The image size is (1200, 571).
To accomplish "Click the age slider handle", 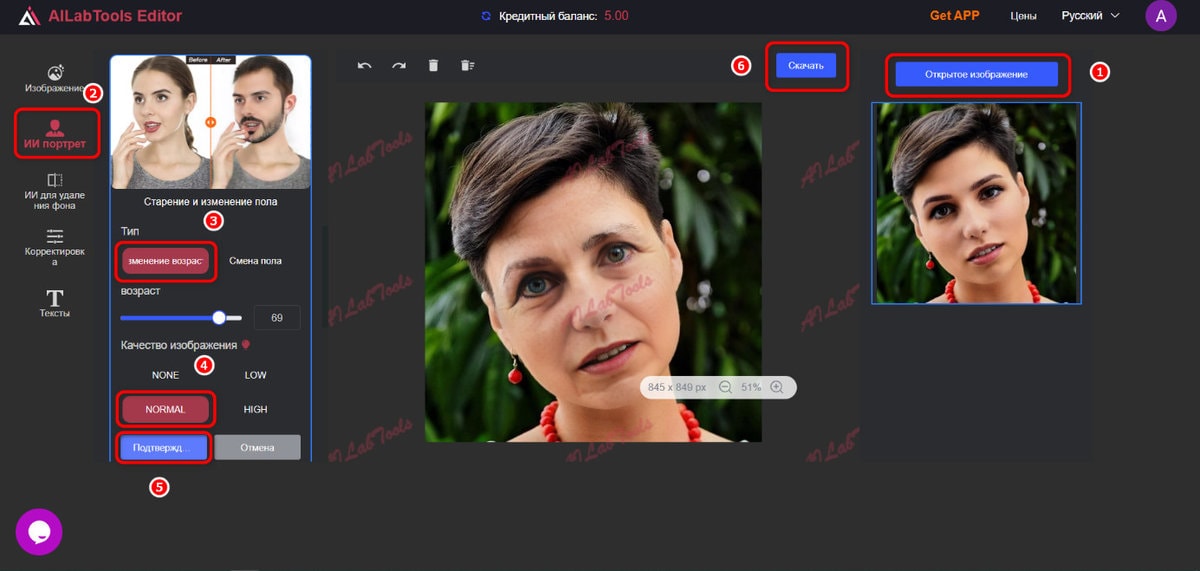I will pos(219,318).
